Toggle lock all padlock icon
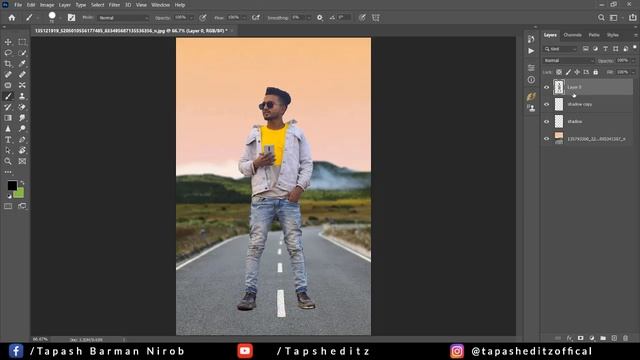Viewport: 640px width, 360px height. point(596,72)
